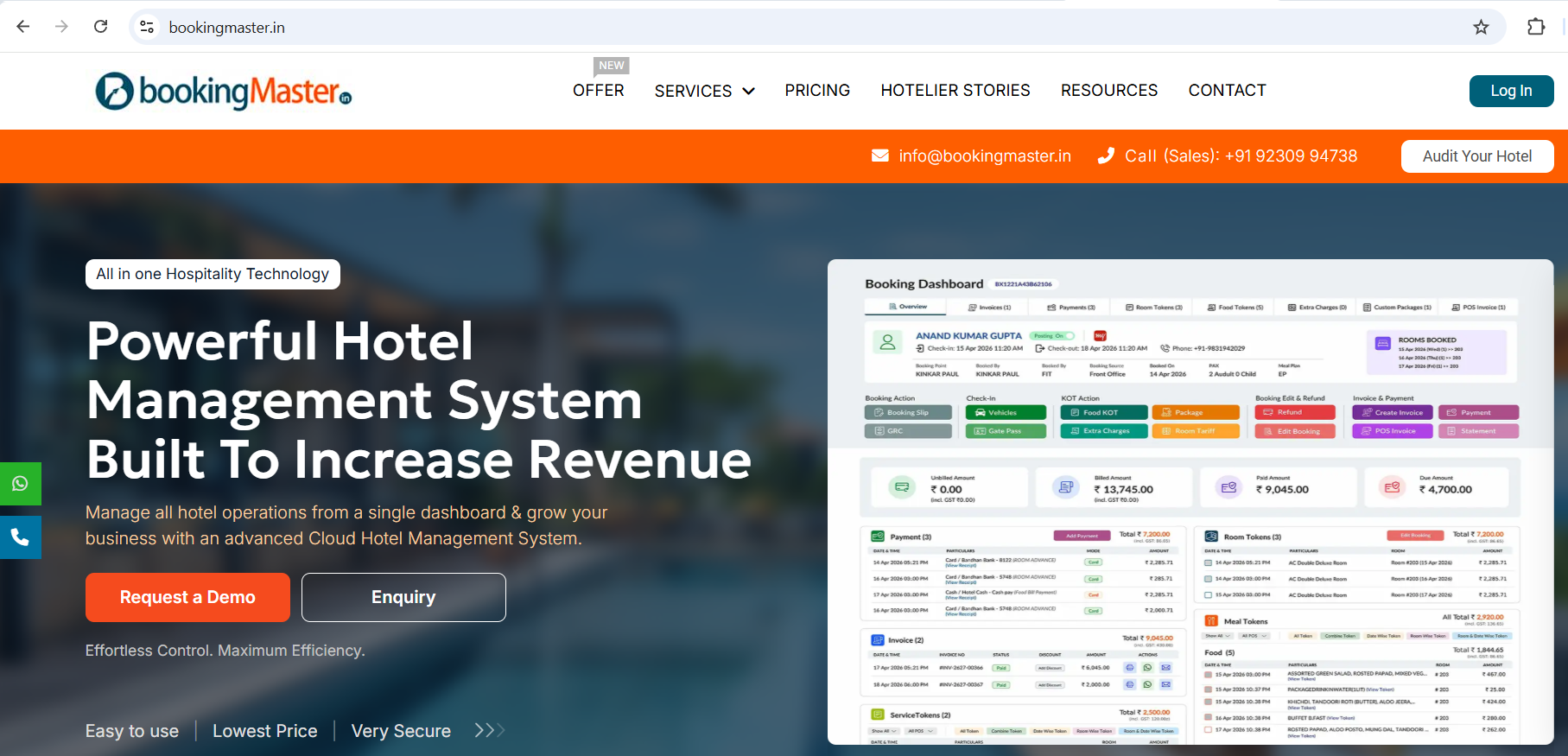Open the browser extensions menu
This screenshot has height=756, width=1568.
click(1535, 27)
